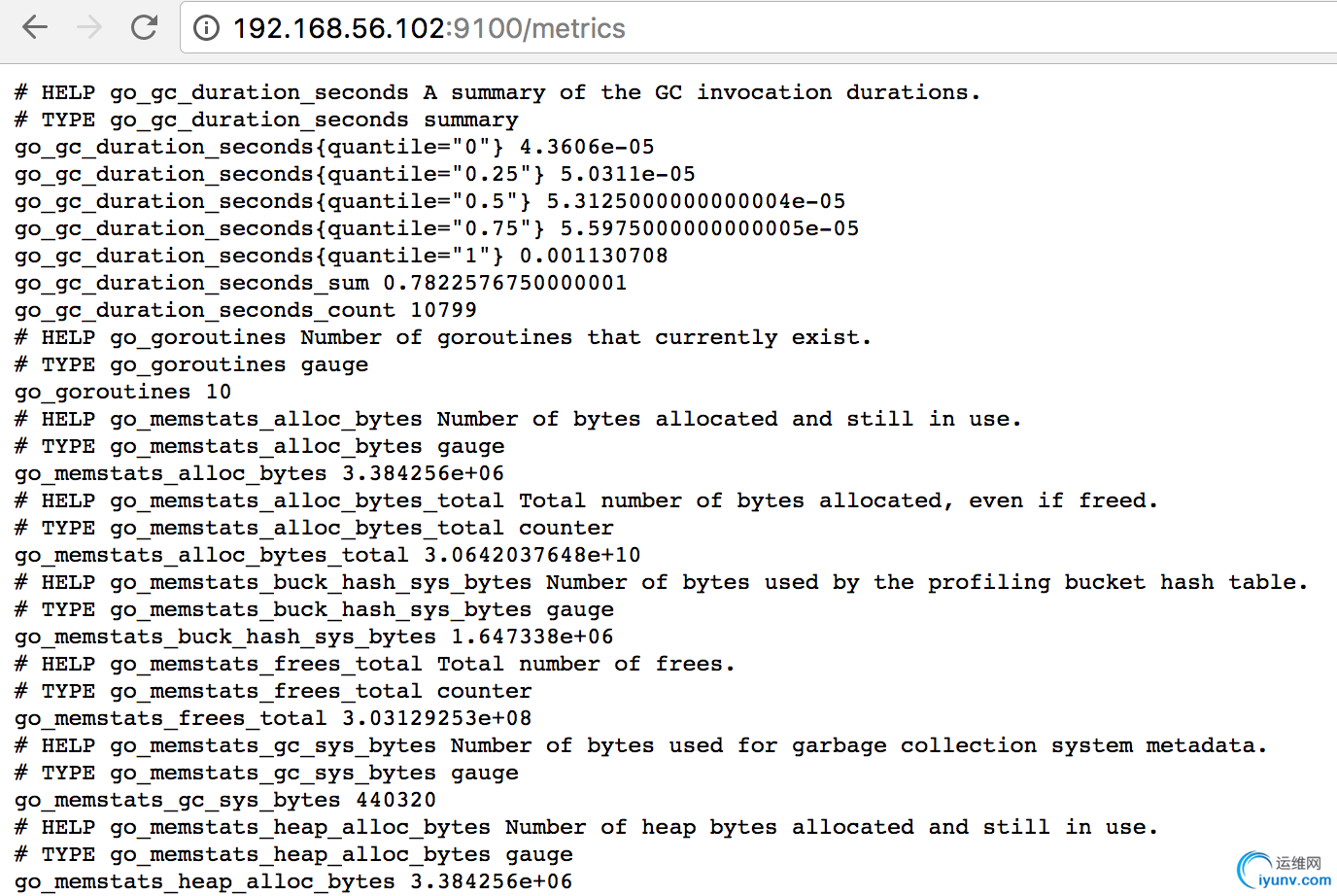Open the site information icon
The width and height of the screenshot is (1337, 896).
pyautogui.click(x=206, y=28)
